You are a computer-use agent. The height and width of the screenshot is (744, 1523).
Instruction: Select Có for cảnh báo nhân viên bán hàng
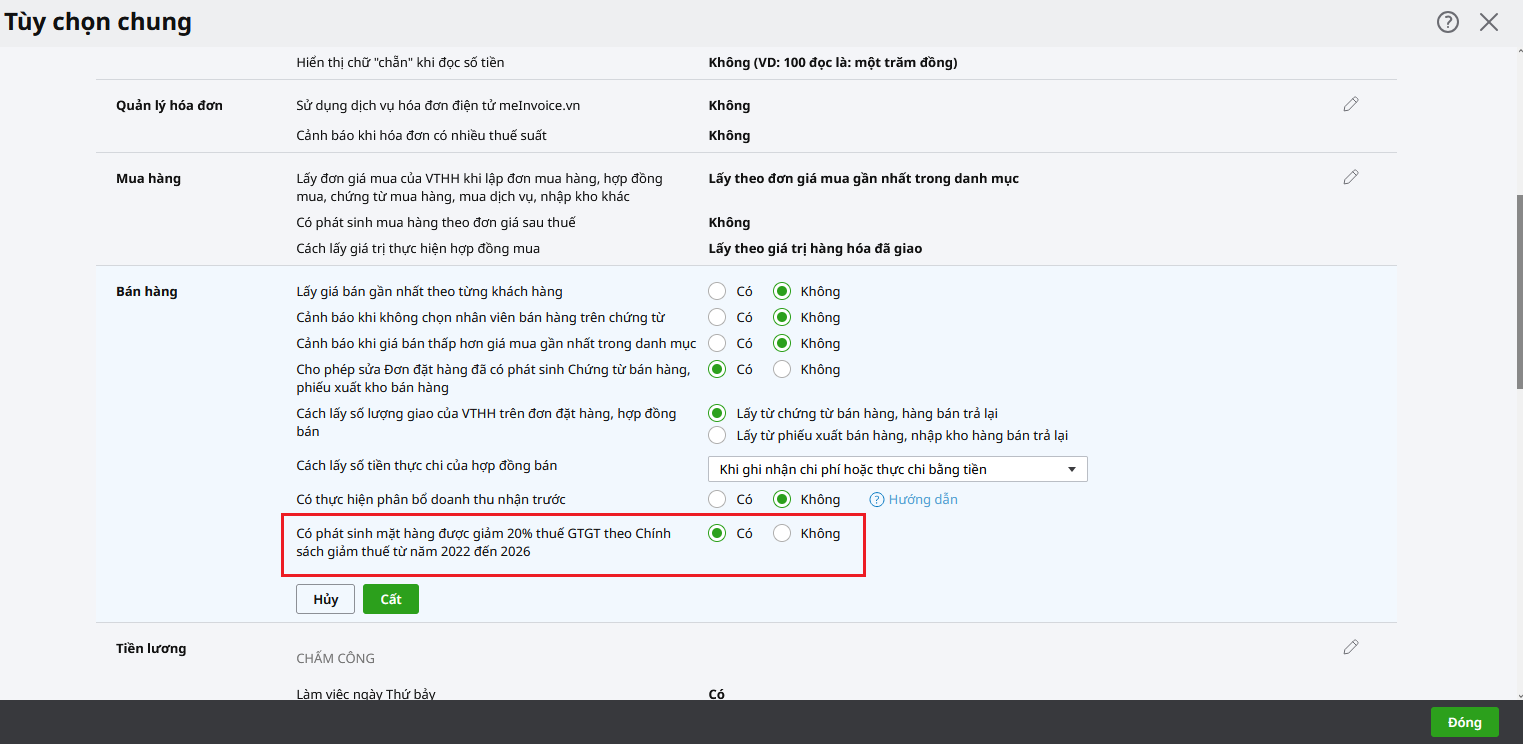pyautogui.click(x=717, y=318)
